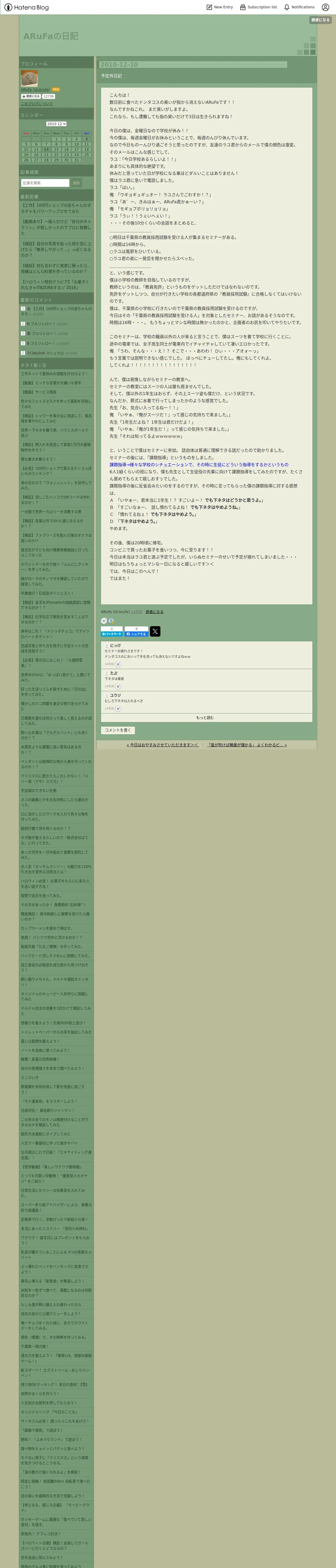This screenshot has height=1568, width=336.
Task: Focus the 記事を検索 search field
Action: tap(45, 183)
